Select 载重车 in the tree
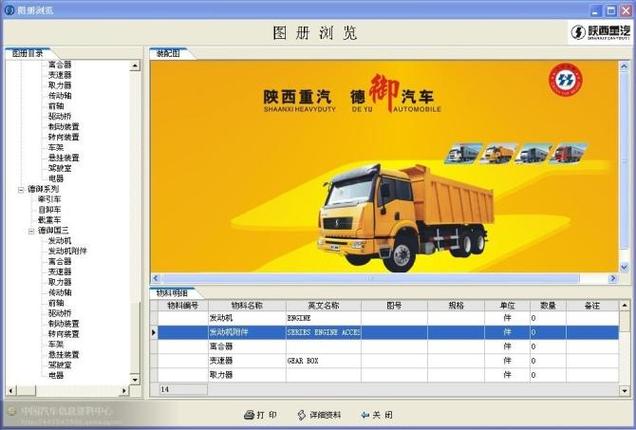This screenshot has height=430, width=636. [x=49, y=220]
